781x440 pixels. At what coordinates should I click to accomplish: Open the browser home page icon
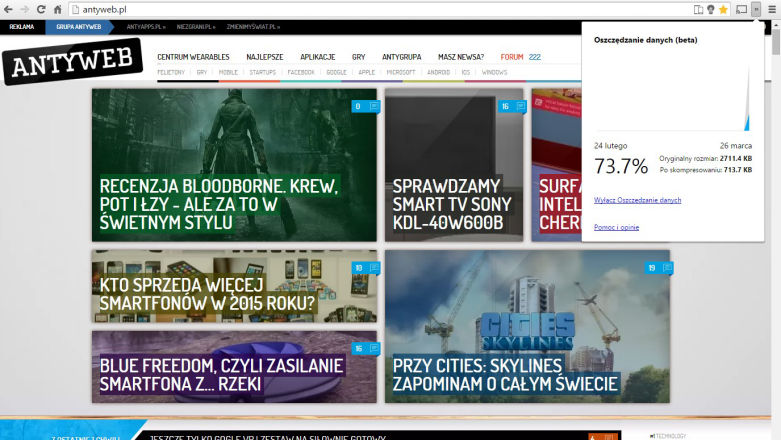58,9
